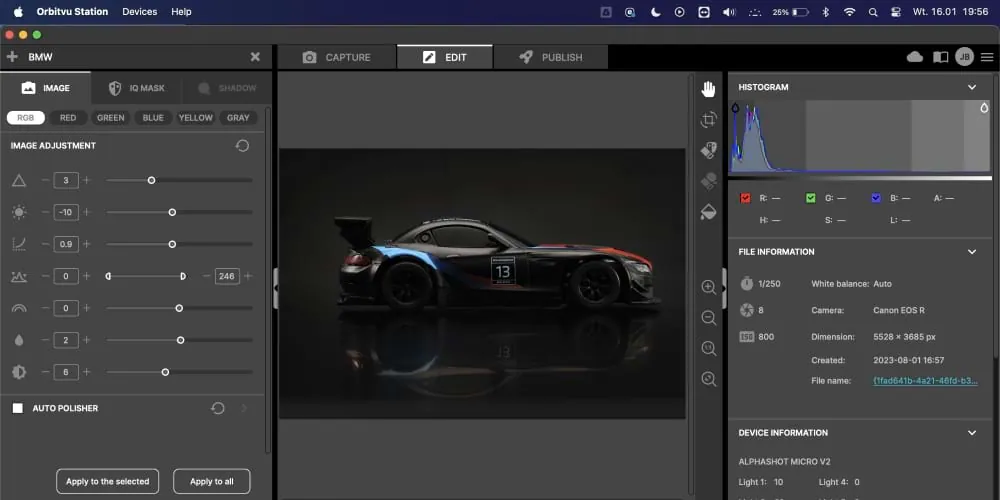Click the zoom to fit icon
Viewport: 1000px width, 500px height.
click(x=708, y=379)
